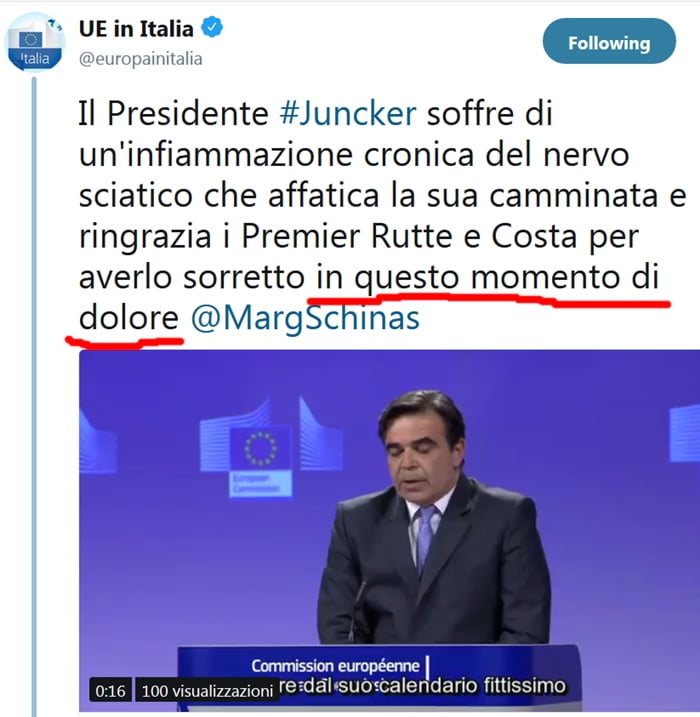Click the underlined phrase 'in questo momento di'
This screenshot has height=717, width=700.
(x=487, y=278)
